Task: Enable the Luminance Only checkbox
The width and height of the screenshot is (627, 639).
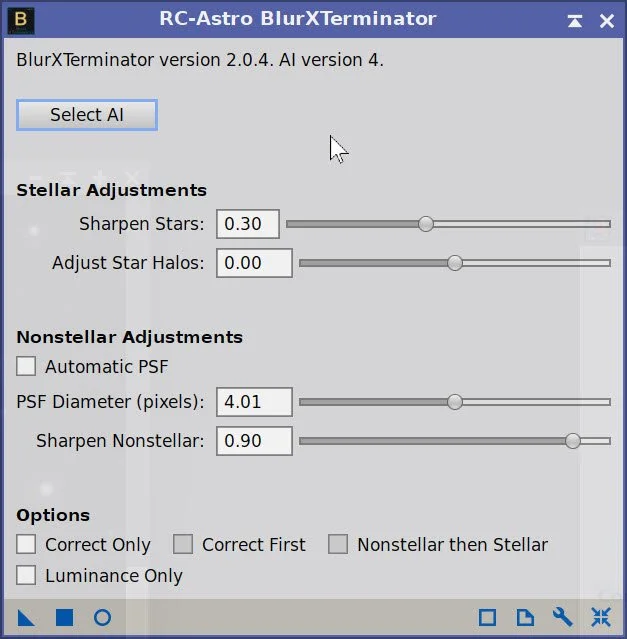Action: click(x=26, y=575)
